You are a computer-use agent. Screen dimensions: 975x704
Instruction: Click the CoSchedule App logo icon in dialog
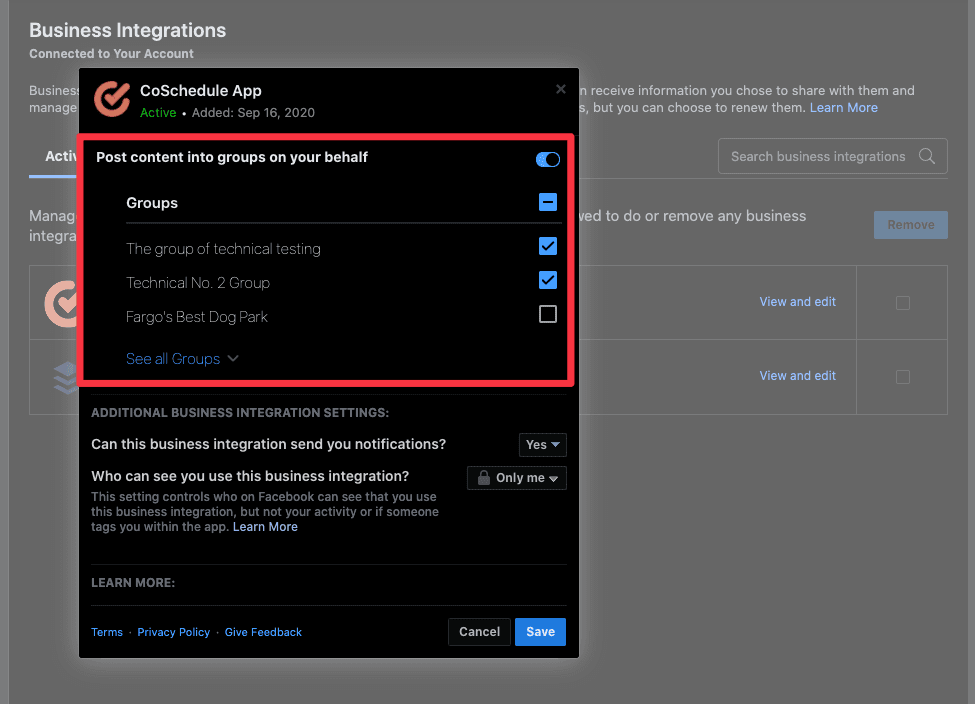coord(112,100)
